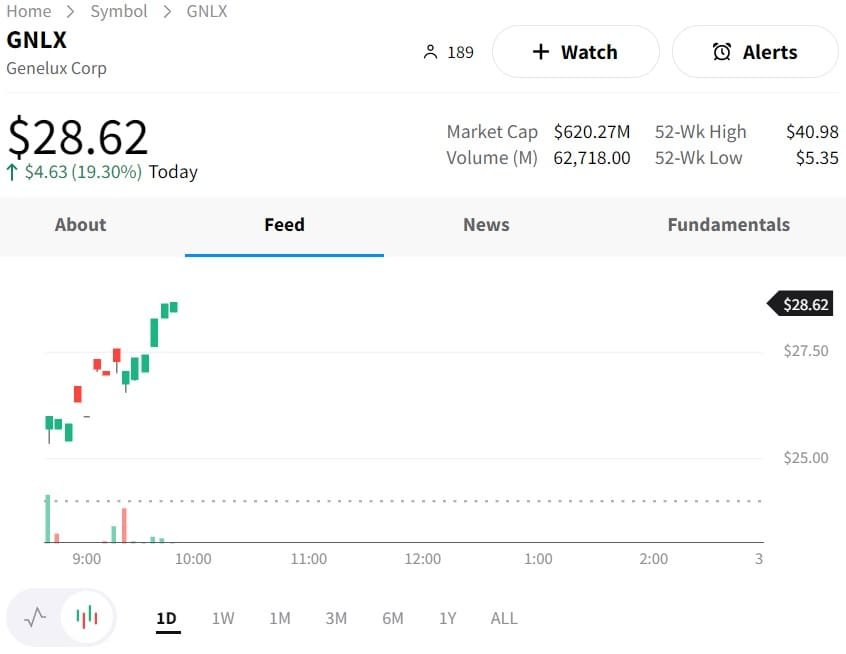Image resolution: width=846 pixels, height=654 pixels.
Task: Select the ALL time range
Action: point(504,618)
